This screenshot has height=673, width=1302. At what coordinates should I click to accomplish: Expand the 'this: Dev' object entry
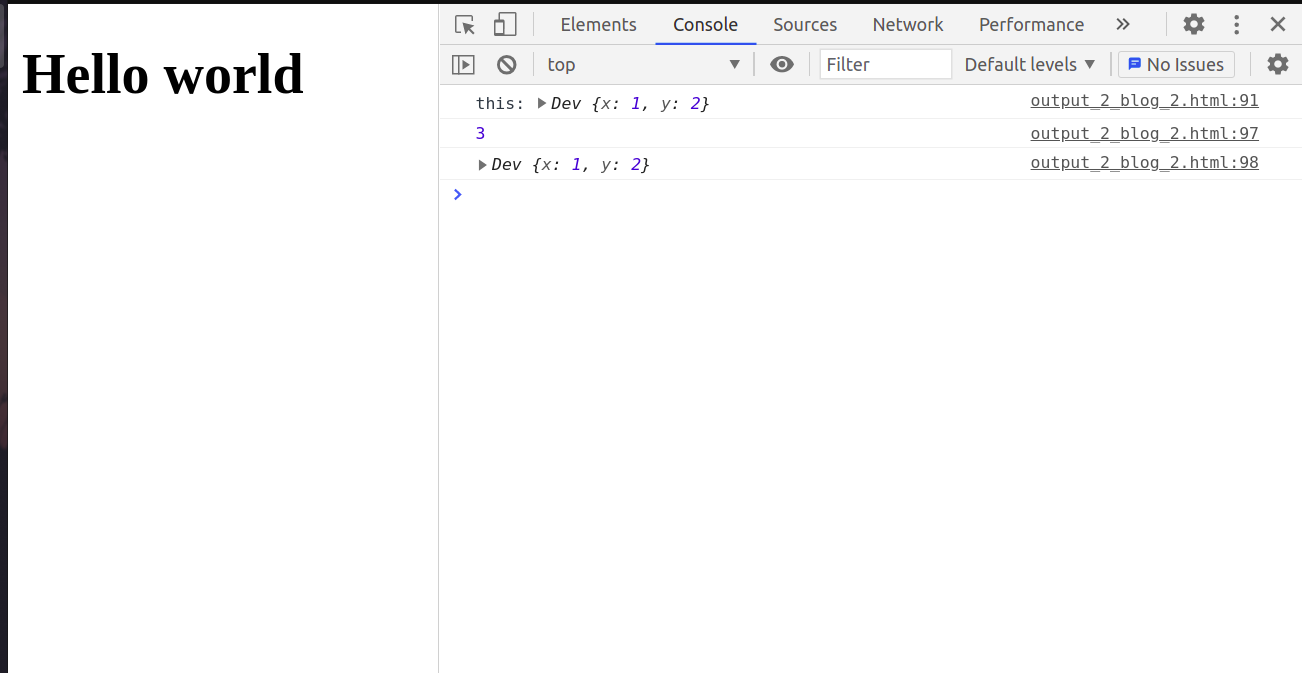coord(542,103)
